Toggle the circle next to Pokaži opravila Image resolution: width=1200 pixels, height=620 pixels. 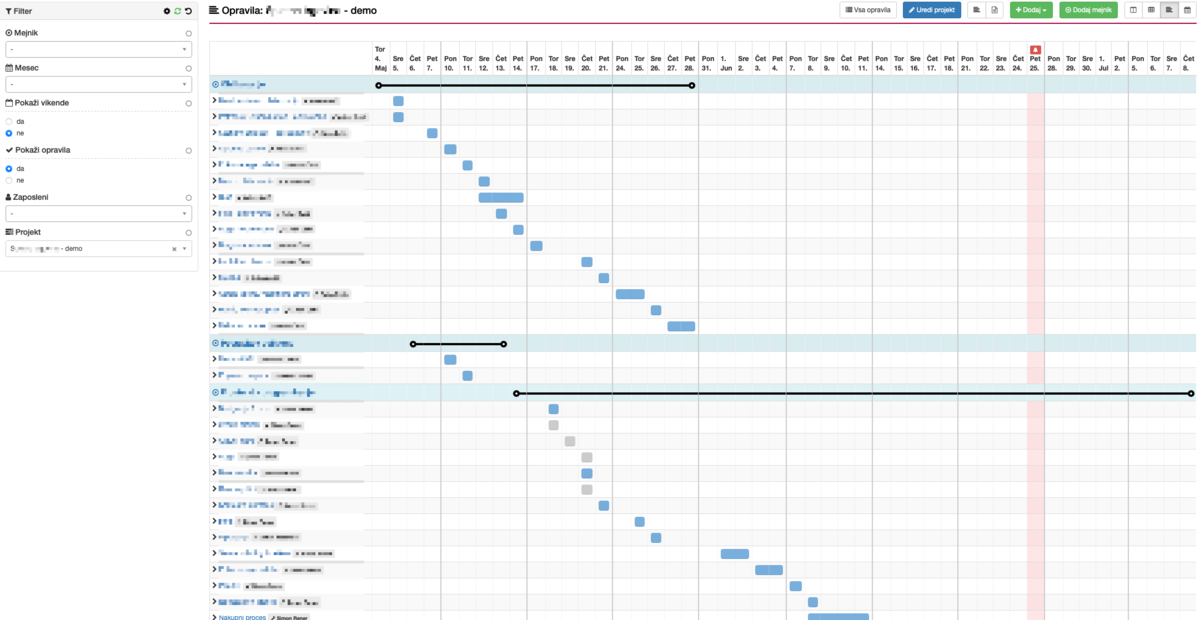[188, 150]
